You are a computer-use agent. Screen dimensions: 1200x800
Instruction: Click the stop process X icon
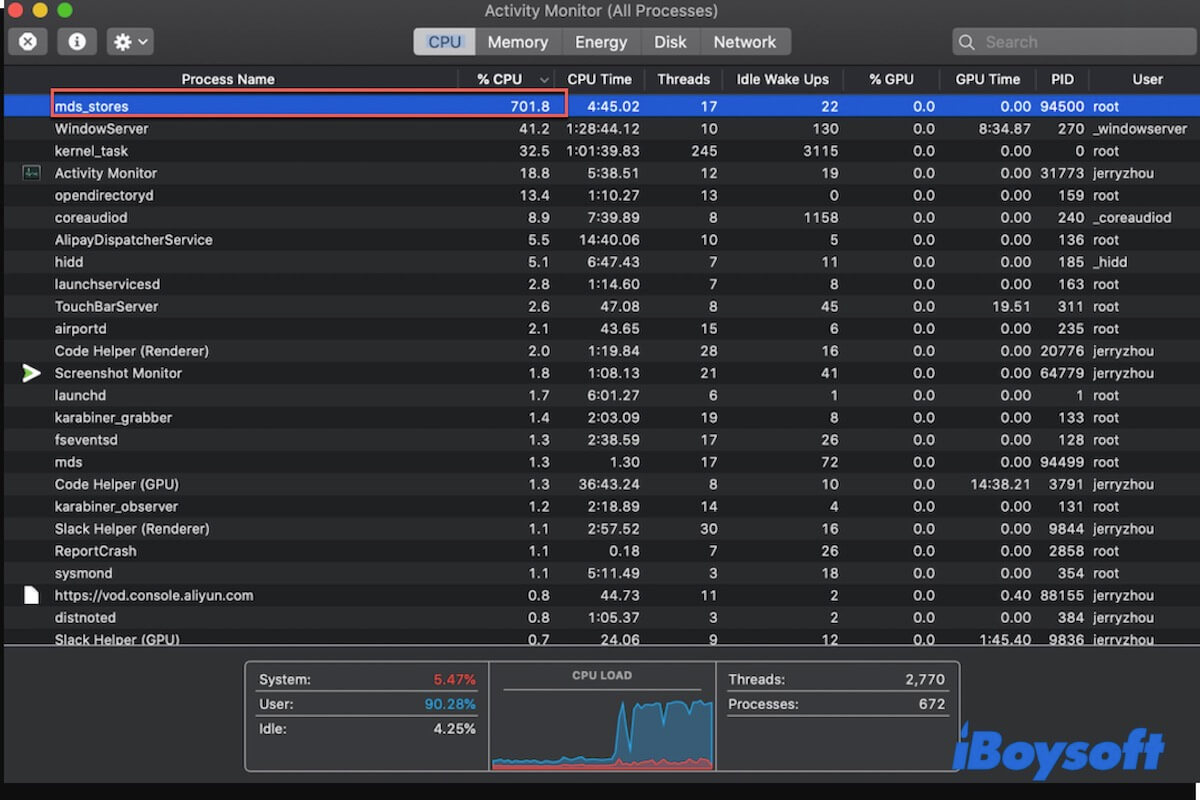coord(28,42)
